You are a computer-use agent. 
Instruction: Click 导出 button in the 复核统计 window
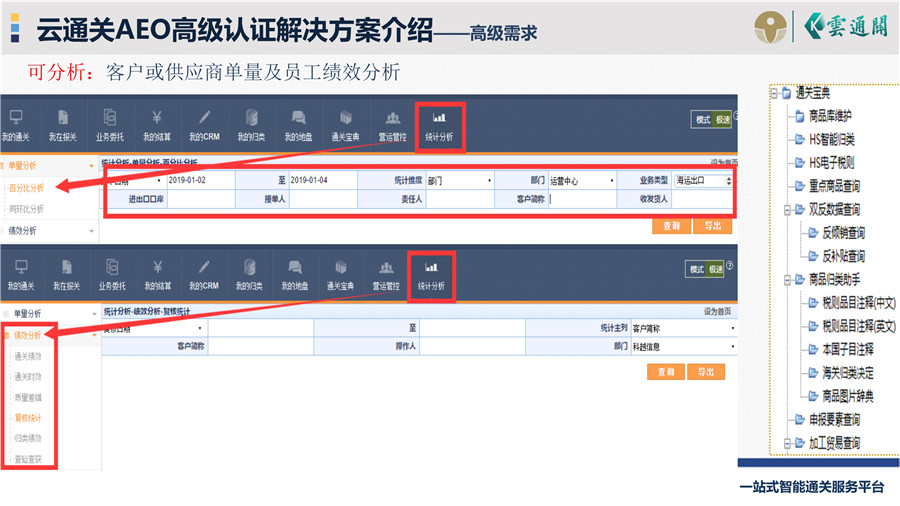coord(706,372)
